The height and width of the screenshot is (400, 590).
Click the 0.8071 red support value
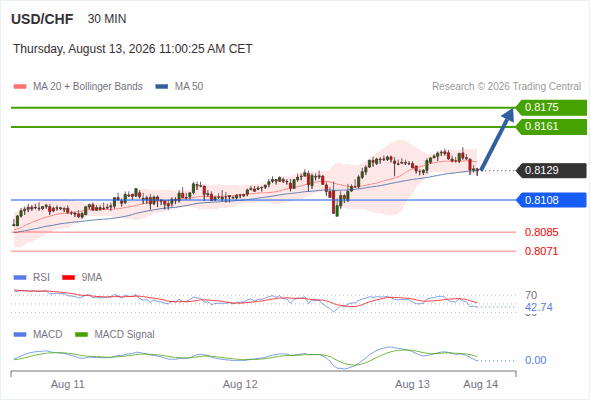(541, 251)
